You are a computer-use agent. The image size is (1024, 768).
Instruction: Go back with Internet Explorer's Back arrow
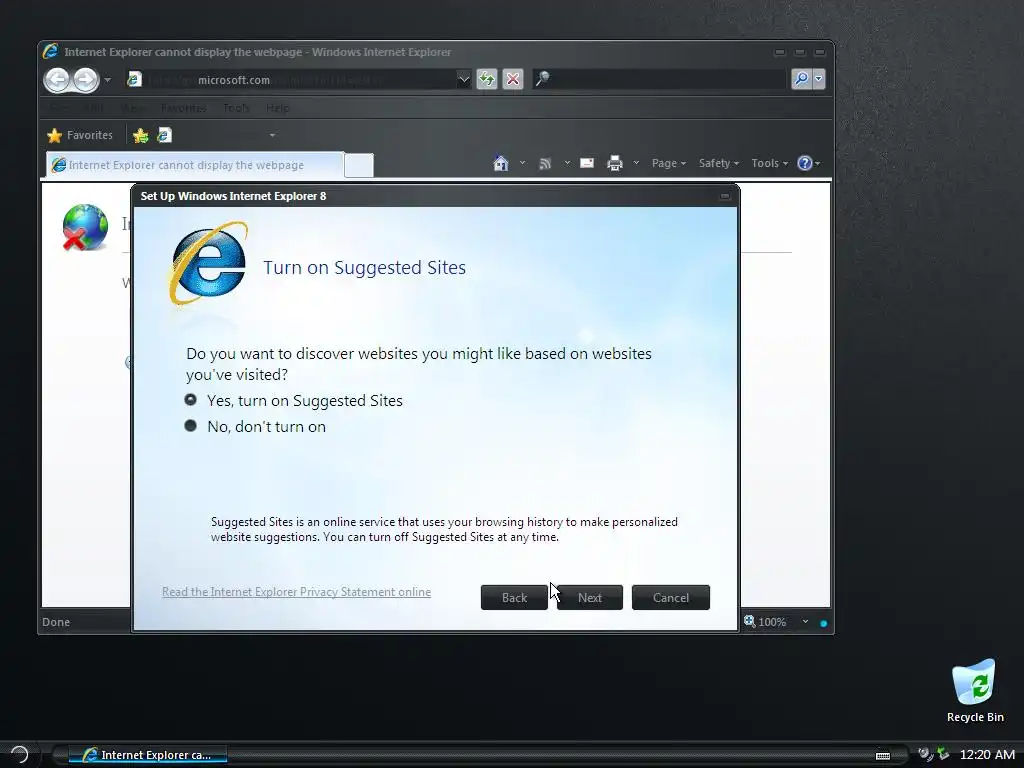pos(57,80)
